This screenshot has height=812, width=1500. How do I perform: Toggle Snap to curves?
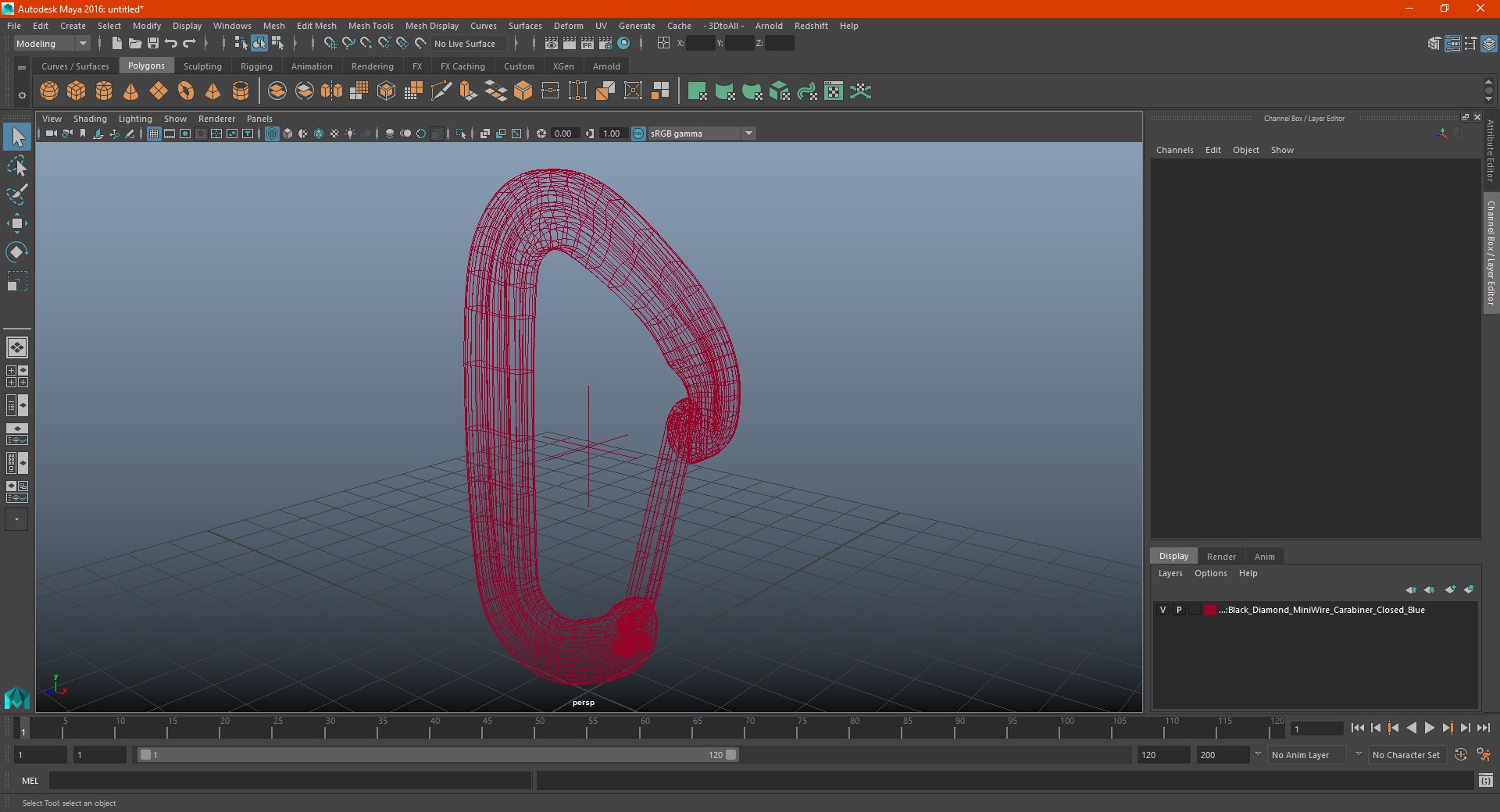(348, 44)
